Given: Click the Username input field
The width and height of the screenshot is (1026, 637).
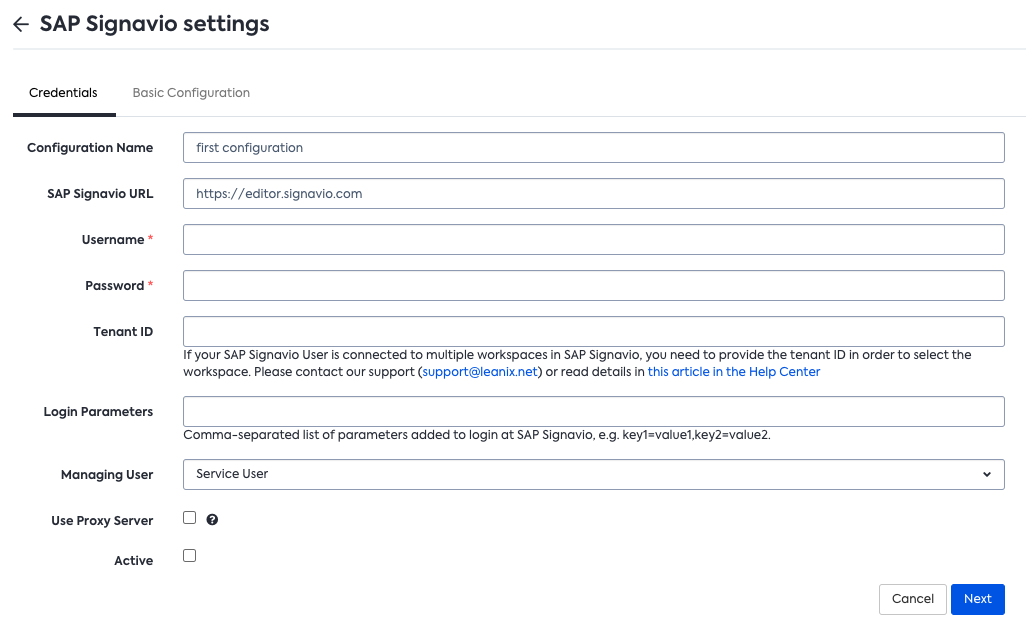Looking at the screenshot, I should 593,240.
